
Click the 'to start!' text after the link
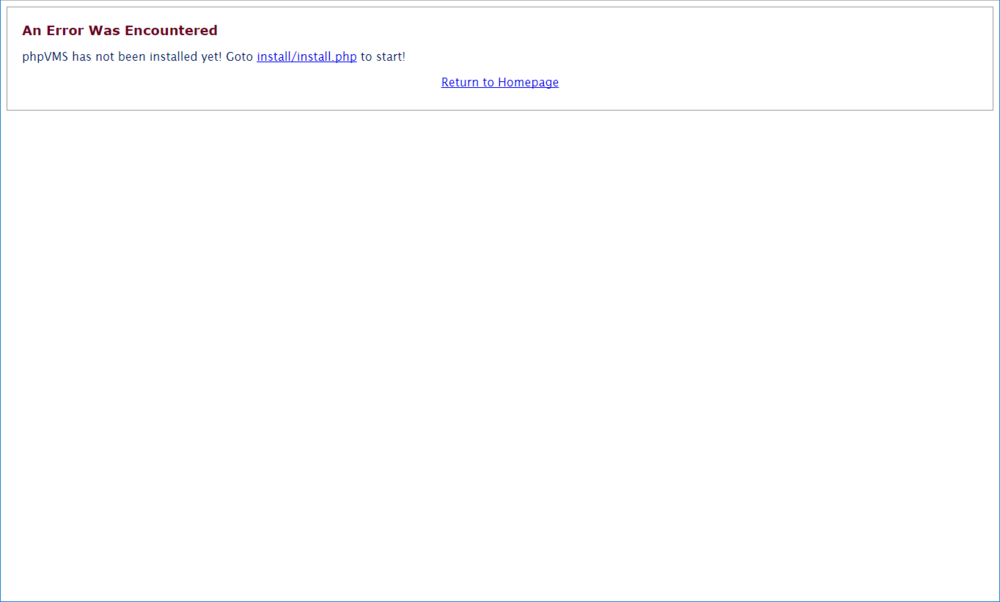[x=383, y=57]
